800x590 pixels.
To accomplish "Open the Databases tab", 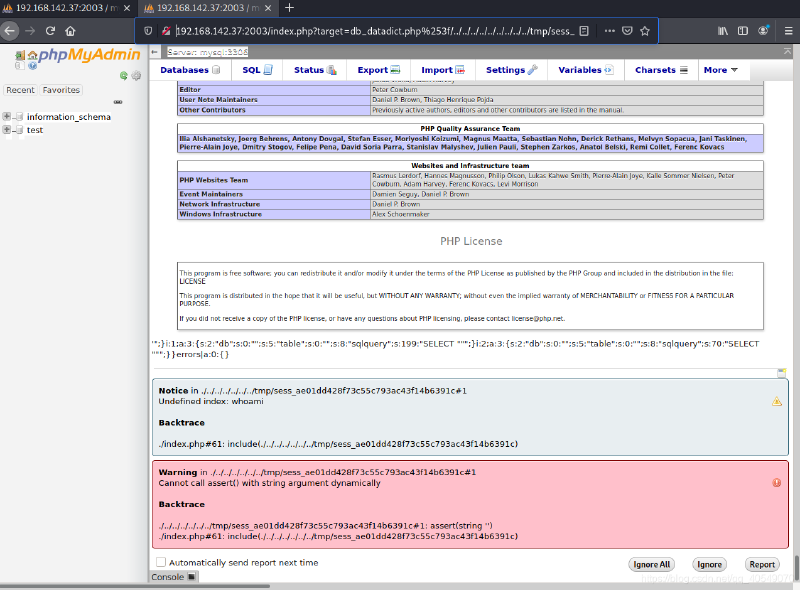I will pyautogui.click(x=190, y=70).
